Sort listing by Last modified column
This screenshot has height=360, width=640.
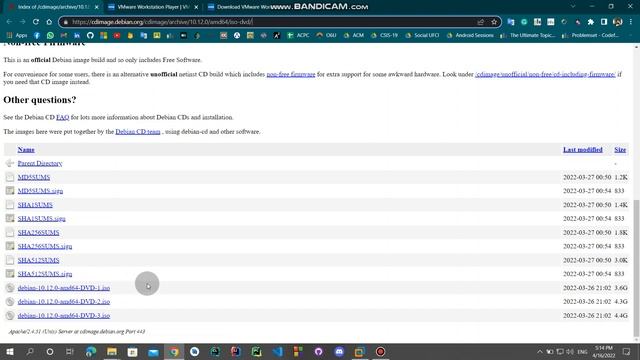coord(583,150)
